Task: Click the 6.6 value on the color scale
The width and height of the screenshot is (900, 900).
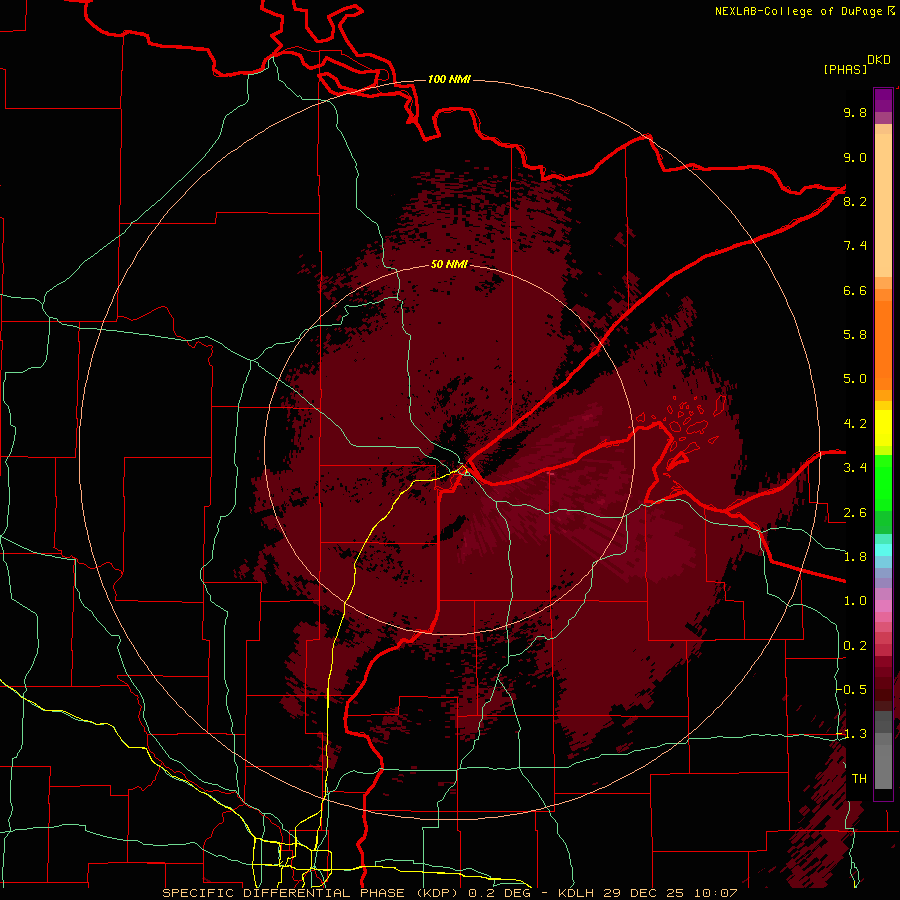Action: pyautogui.click(x=855, y=290)
